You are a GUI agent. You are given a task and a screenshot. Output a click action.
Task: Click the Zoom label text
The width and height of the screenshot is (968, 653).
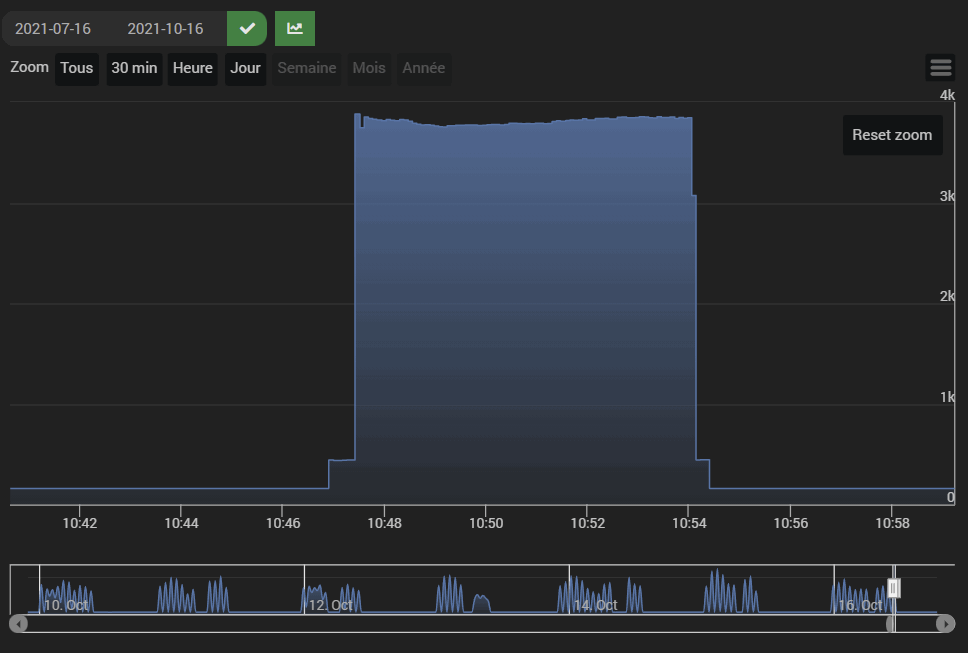point(29,67)
